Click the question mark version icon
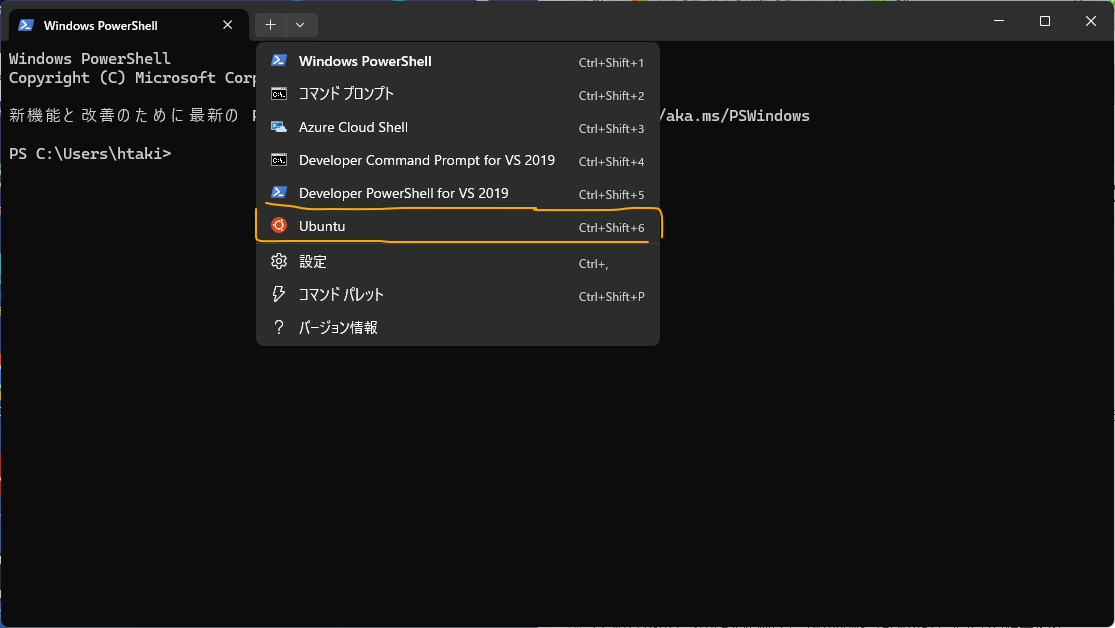The height and width of the screenshot is (628, 1115). [279, 327]
